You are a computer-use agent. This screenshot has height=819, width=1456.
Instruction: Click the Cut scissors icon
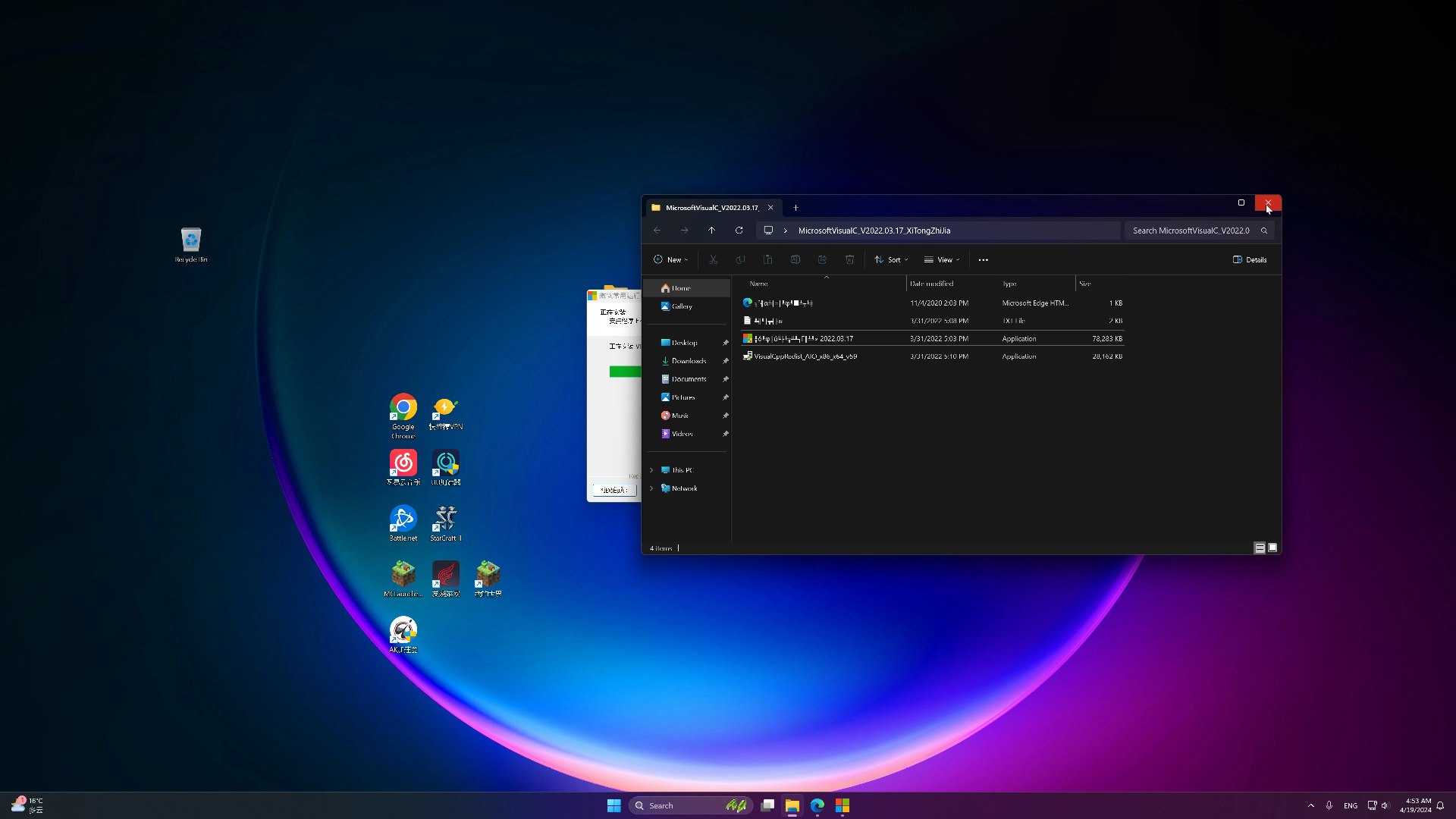[x=713, y=259]
